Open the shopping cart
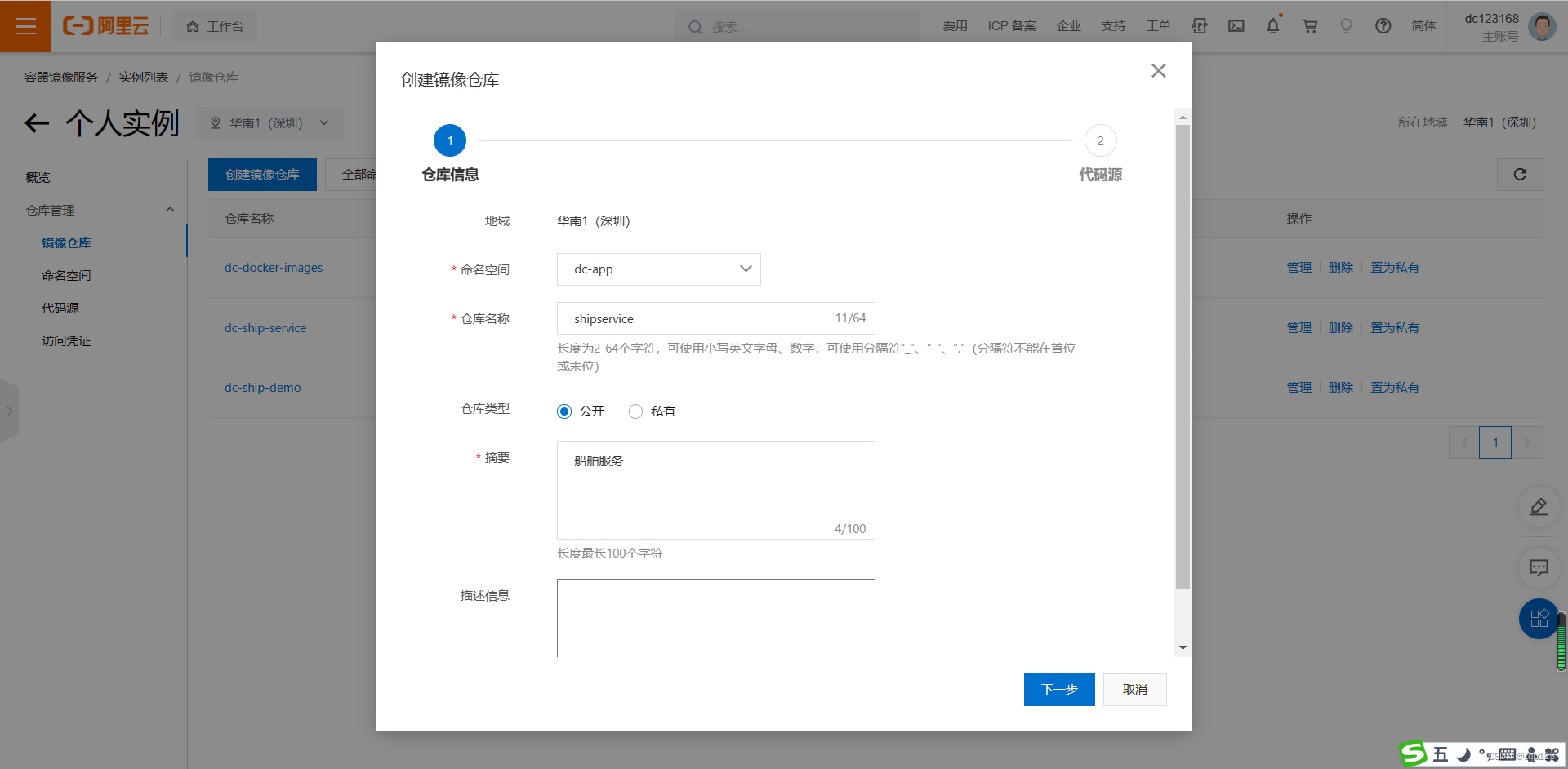 pos(1309,25)
